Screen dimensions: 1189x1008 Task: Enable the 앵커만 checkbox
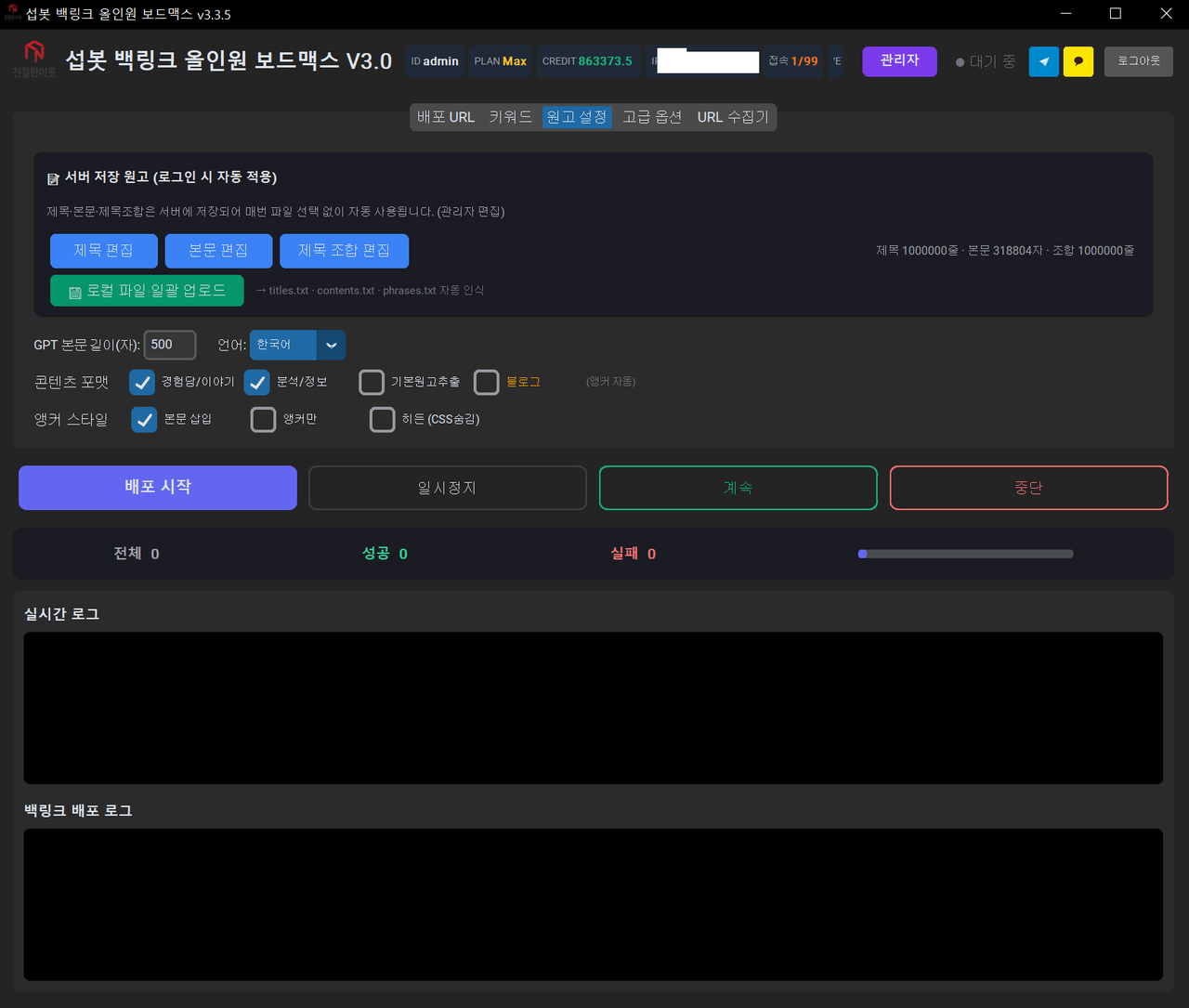[264, 420]
